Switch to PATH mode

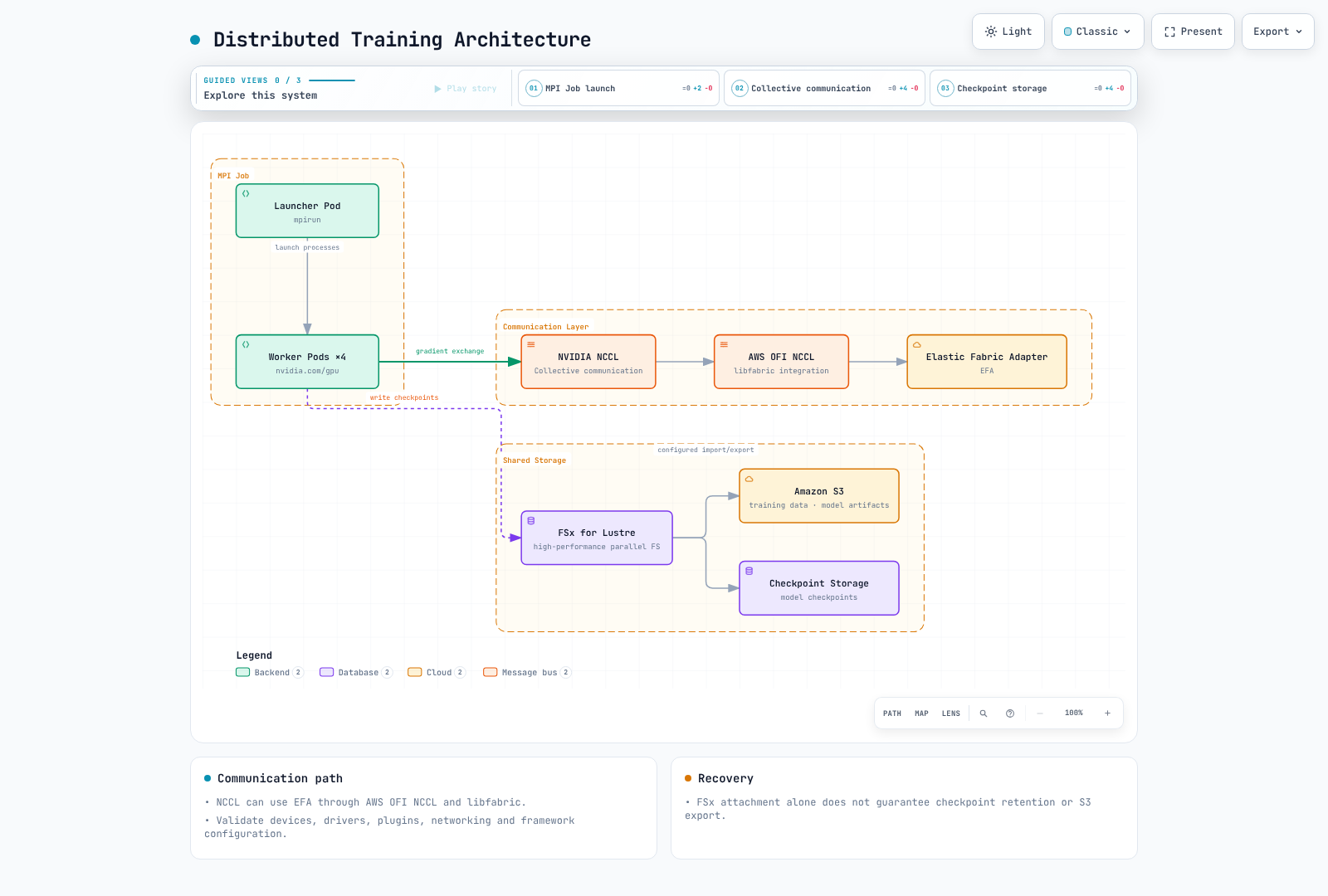(892, 713)
